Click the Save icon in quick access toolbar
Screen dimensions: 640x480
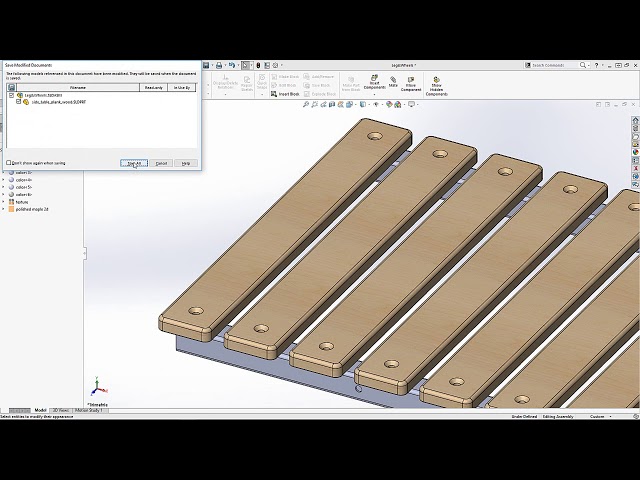click(206, 65)
